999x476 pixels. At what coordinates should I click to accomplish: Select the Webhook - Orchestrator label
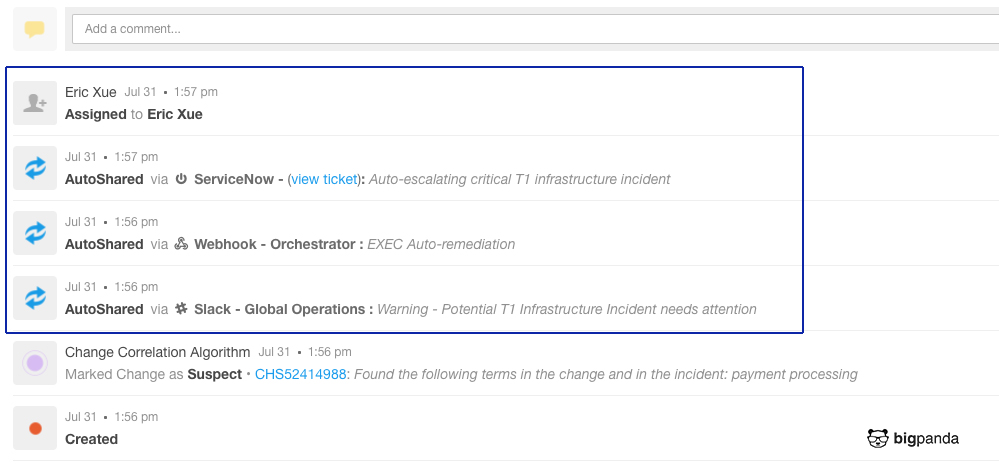pyautogui.click(x=275, y=244)
